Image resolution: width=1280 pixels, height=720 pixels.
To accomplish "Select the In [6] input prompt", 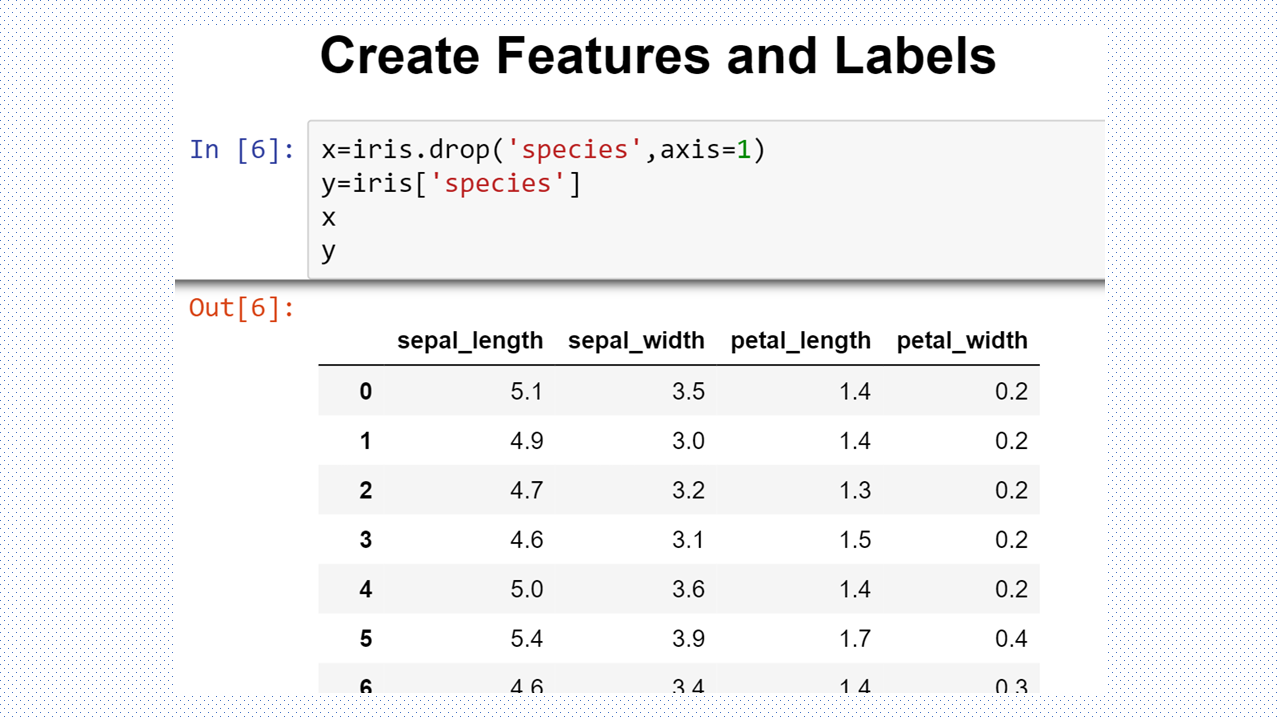I will coord(242,150).
